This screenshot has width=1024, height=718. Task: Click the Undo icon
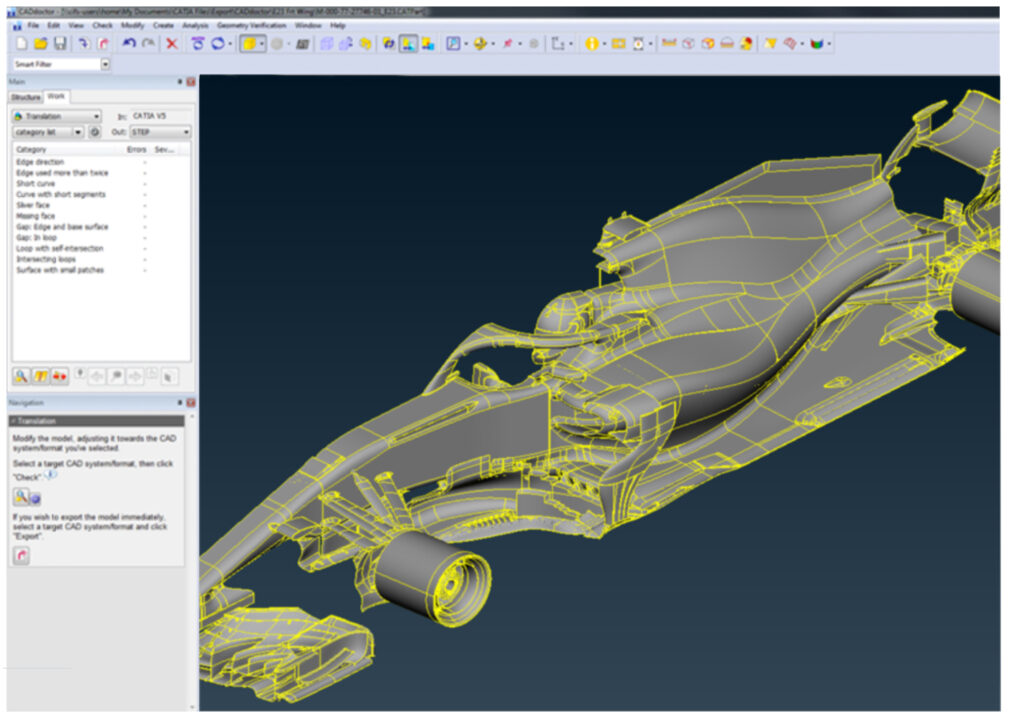pos(128,43)
